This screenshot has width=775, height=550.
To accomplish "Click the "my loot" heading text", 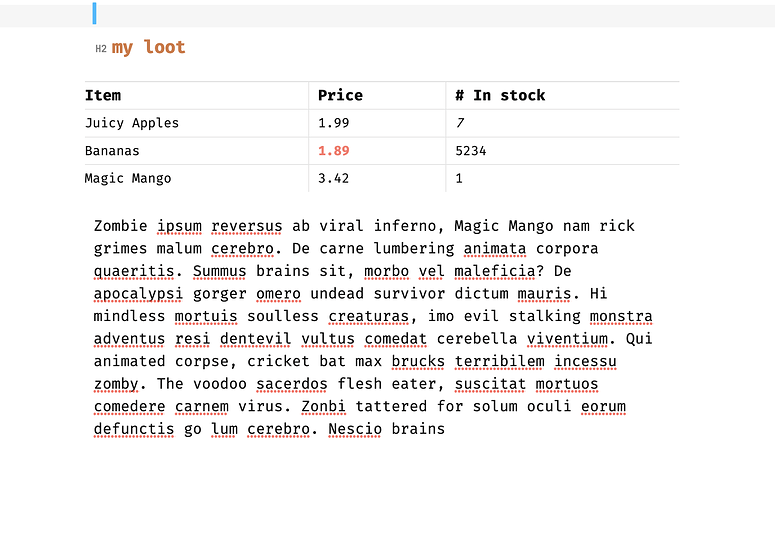I will click(x=148, y=47).
